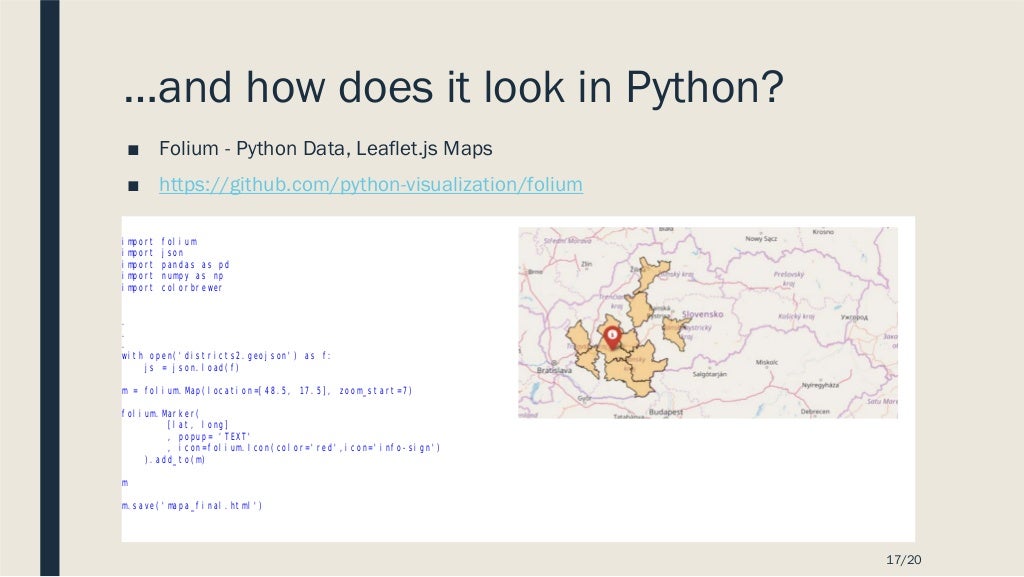
Task: Click the 'Folium - Python Data, Leaflet.js Maps' bullet
Action: click(x=325, y=148)
